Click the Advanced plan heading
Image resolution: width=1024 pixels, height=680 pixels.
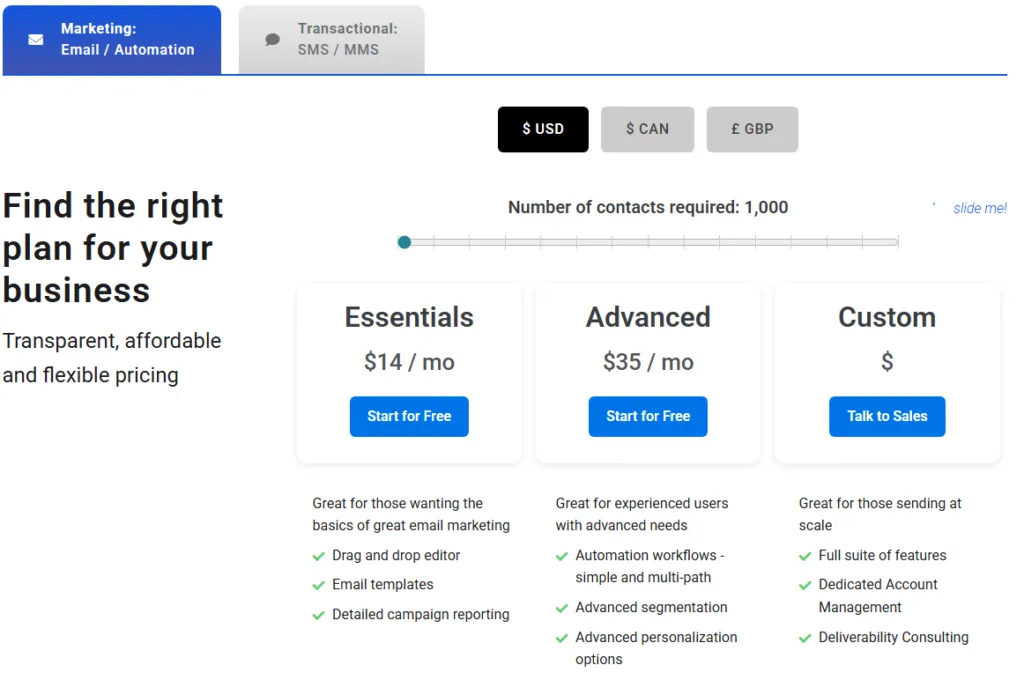point(648,317)
